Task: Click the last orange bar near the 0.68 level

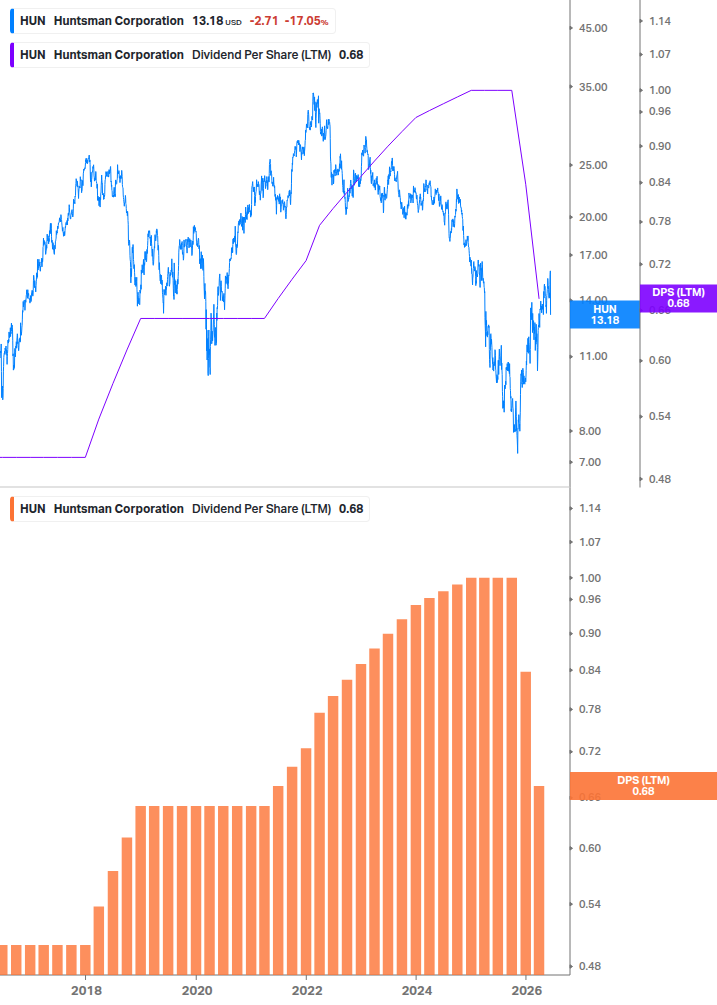Action: 540,880
